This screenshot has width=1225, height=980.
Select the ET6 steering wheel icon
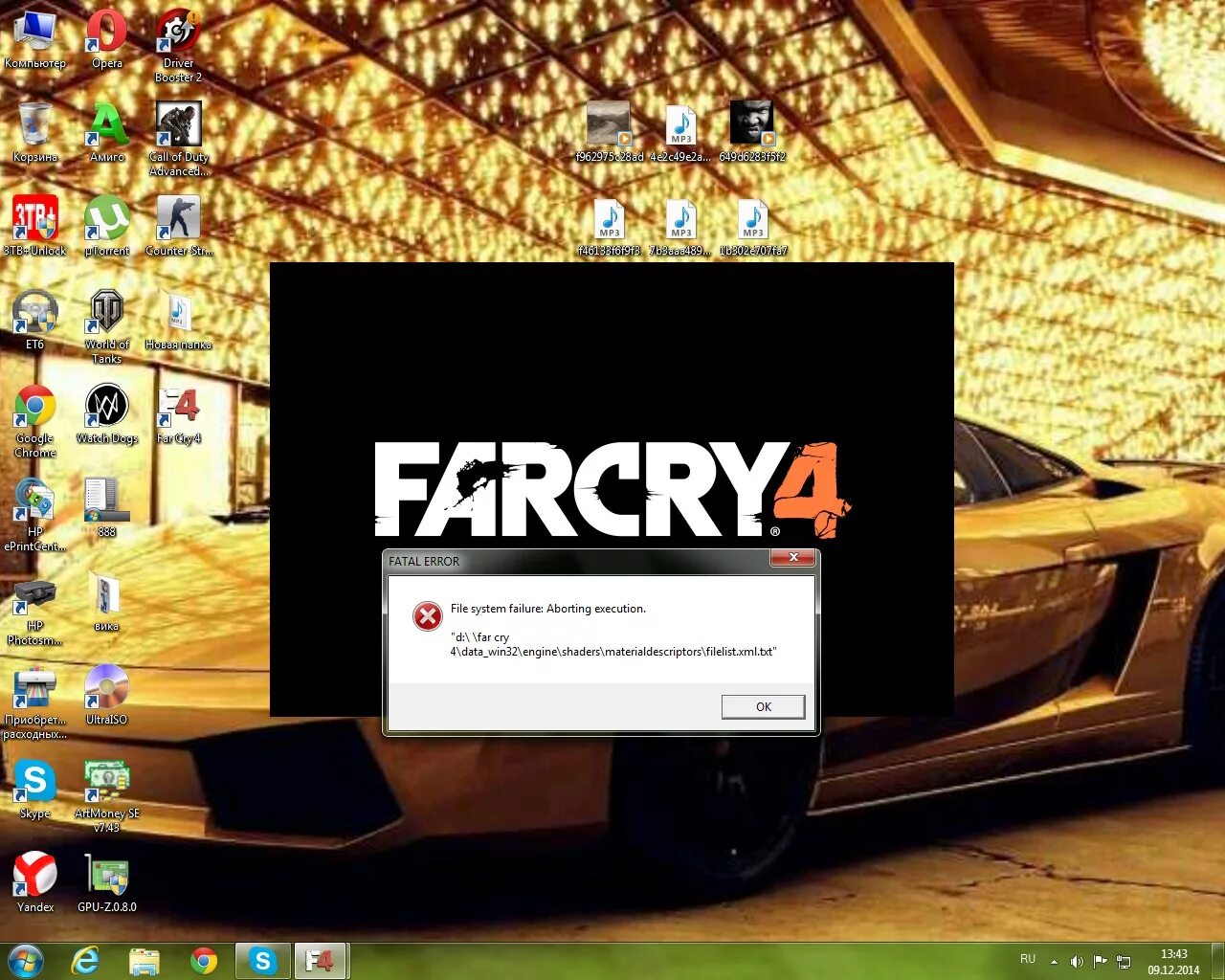tap(35, 320)
